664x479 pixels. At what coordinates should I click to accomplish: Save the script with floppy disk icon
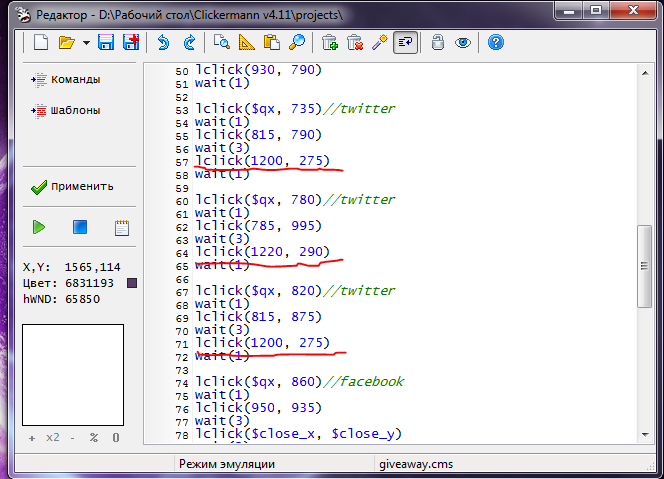[106, 43]
